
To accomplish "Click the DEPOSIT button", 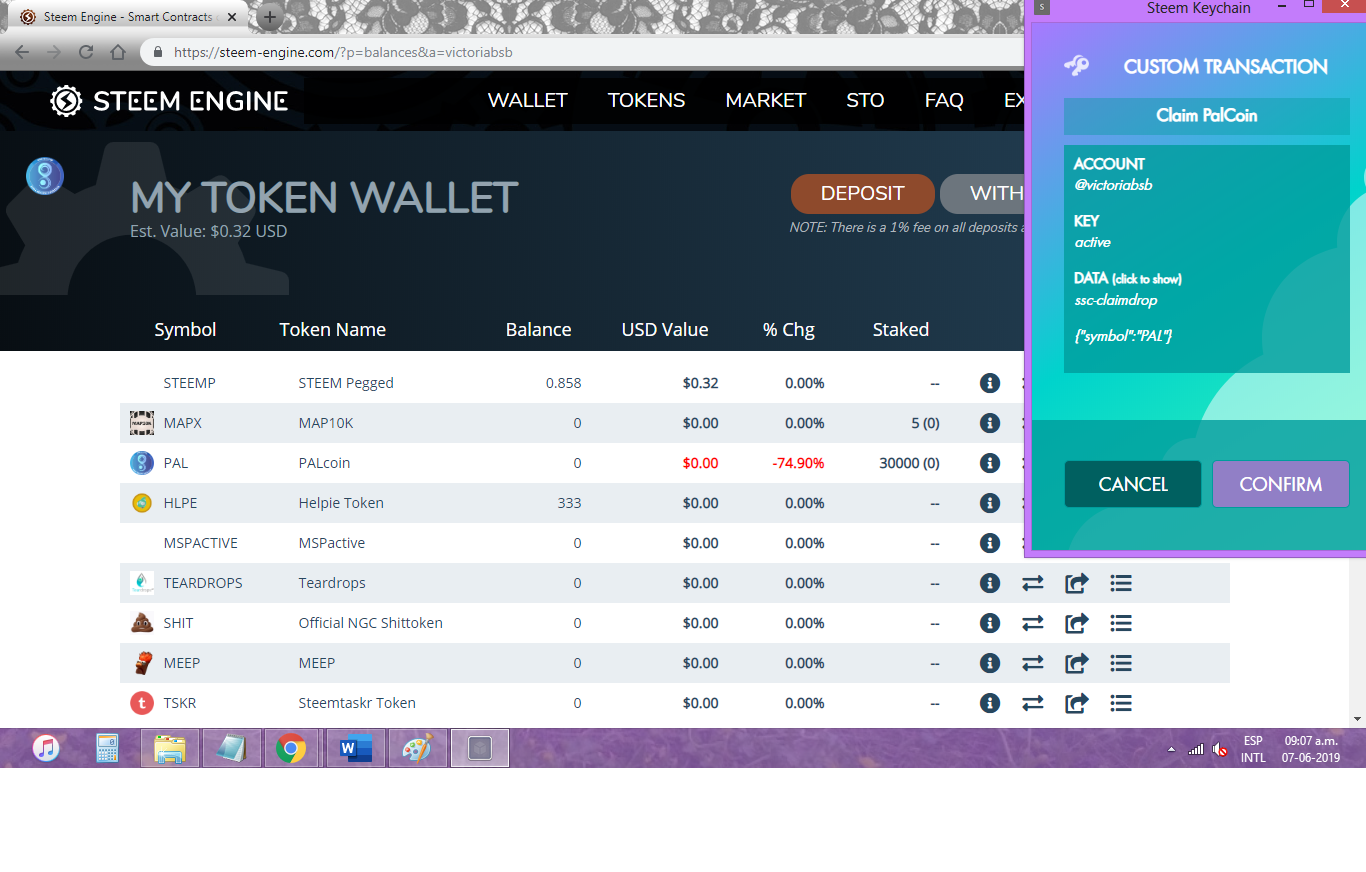I will 862,194.
